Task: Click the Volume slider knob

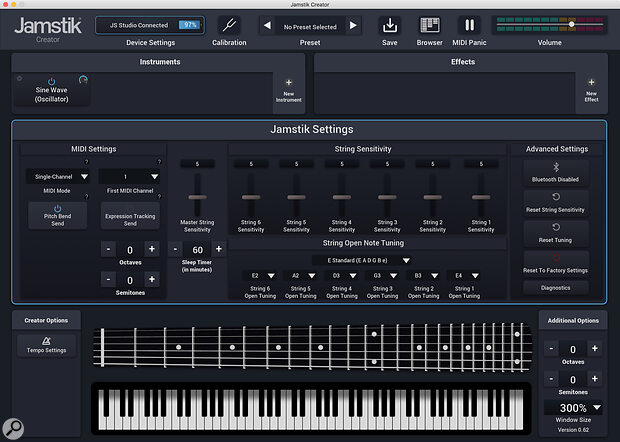Action: tap(571, 24)
